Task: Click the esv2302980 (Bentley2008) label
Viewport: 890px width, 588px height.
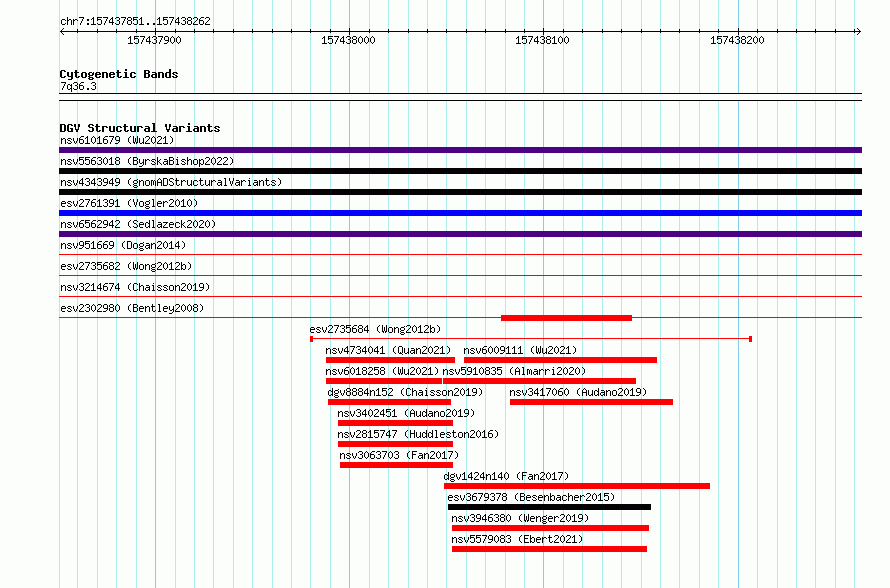Action: 132,308
